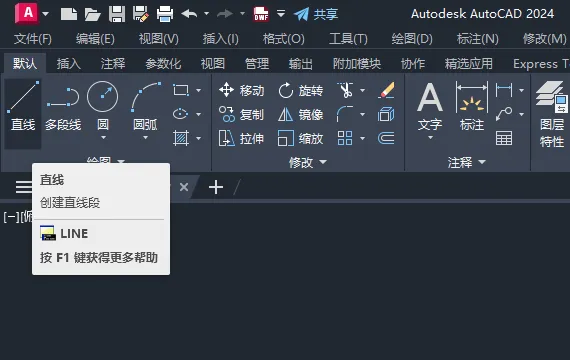Image resolution: width=570 pixels, height=360 pixels.
Task: Open the file tab hamburger menu
Action: (x=23, y=187)
